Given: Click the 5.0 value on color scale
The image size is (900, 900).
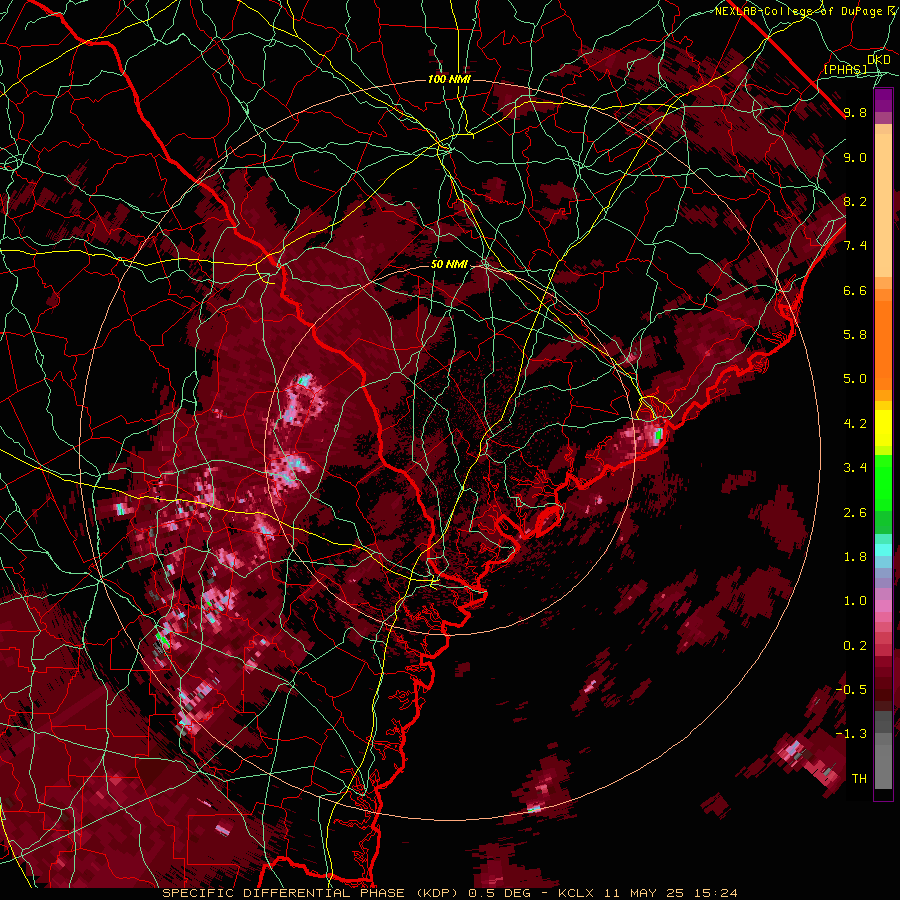Looking at the screenshot, I should (x=855, y=379).
